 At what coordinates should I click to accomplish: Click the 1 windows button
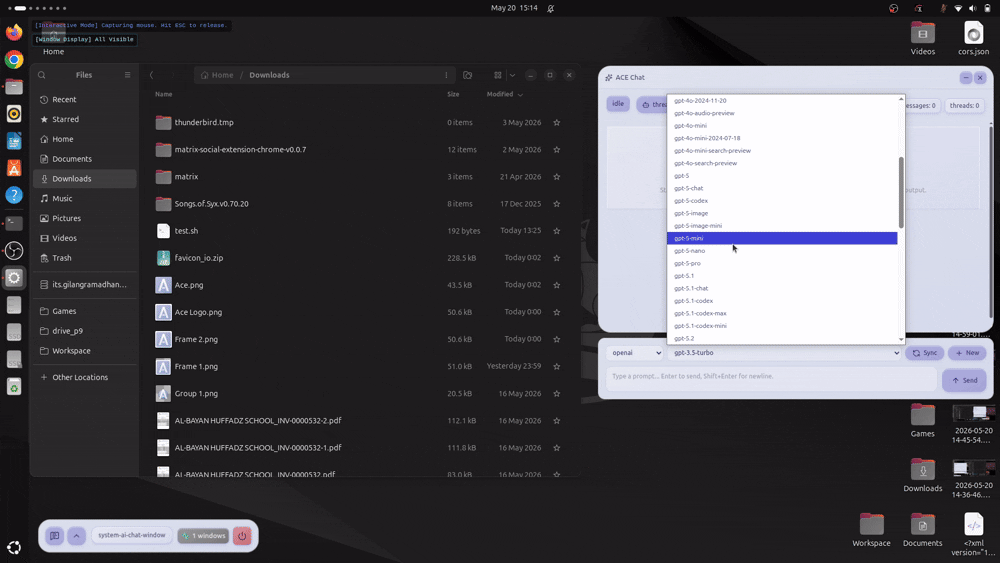203,536
